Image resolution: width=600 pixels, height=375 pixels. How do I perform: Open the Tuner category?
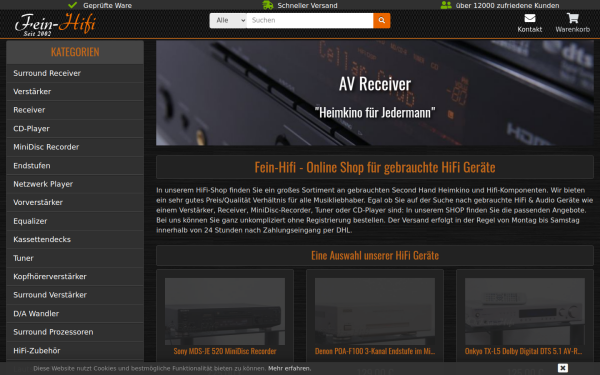(x=75, y=258)
